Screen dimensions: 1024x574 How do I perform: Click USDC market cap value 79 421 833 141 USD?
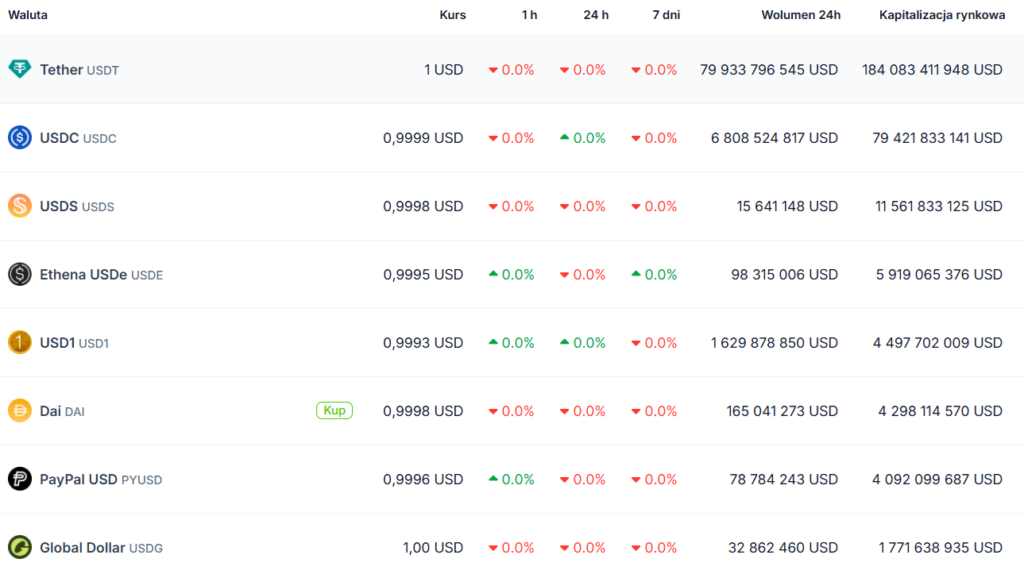(937, 138)
